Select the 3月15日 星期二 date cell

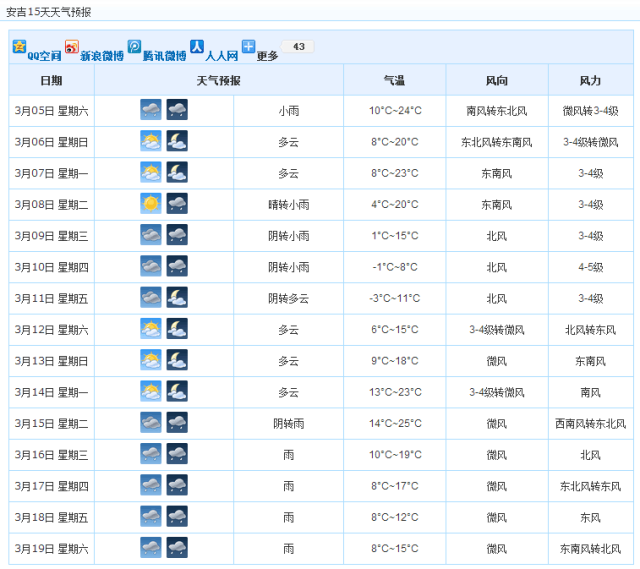pyautogui.click(x=51, y=423)
